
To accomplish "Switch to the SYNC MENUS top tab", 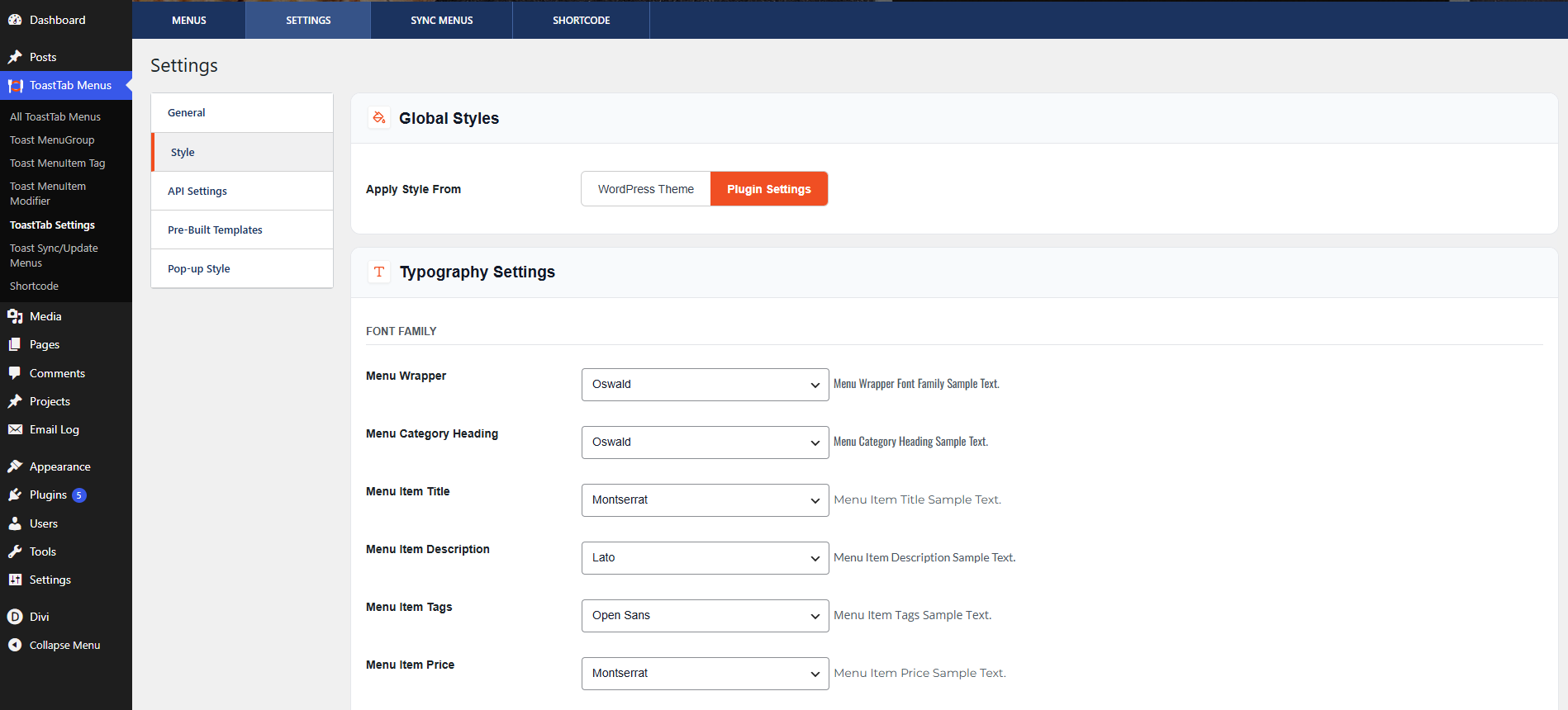I will click(x=442, y=20).
